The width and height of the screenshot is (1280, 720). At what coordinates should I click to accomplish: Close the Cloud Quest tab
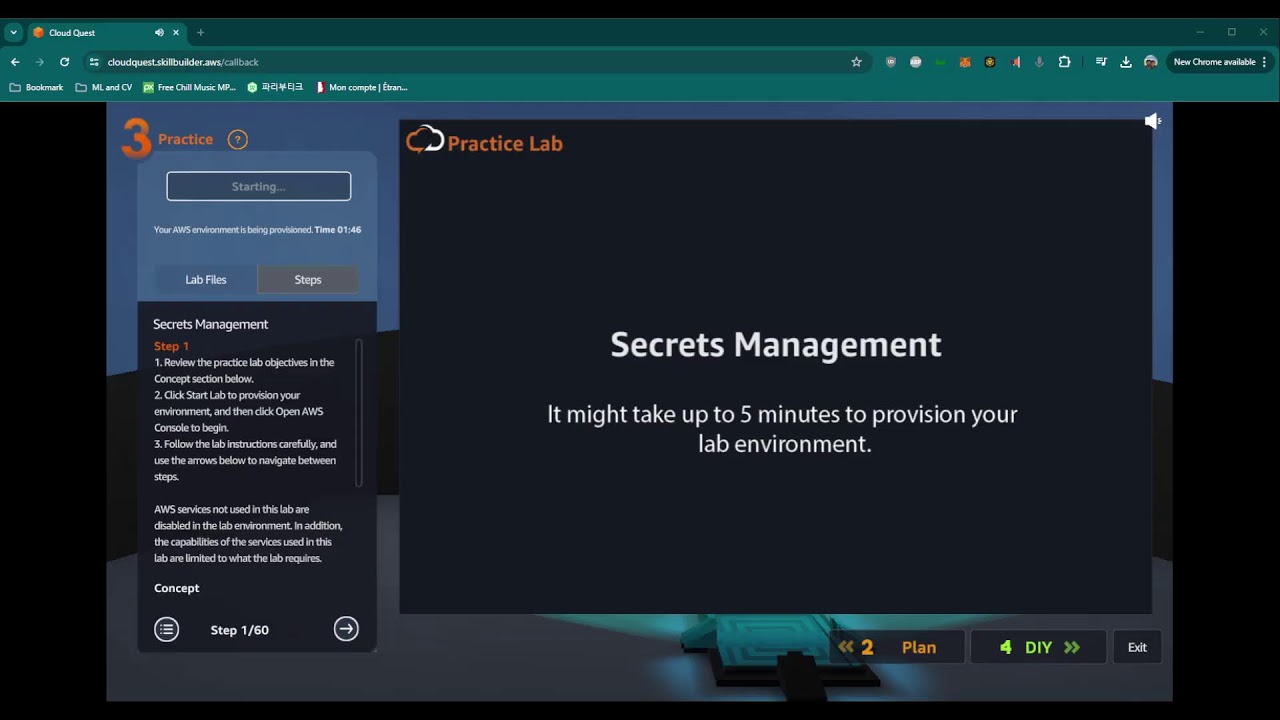pos(176,33)
